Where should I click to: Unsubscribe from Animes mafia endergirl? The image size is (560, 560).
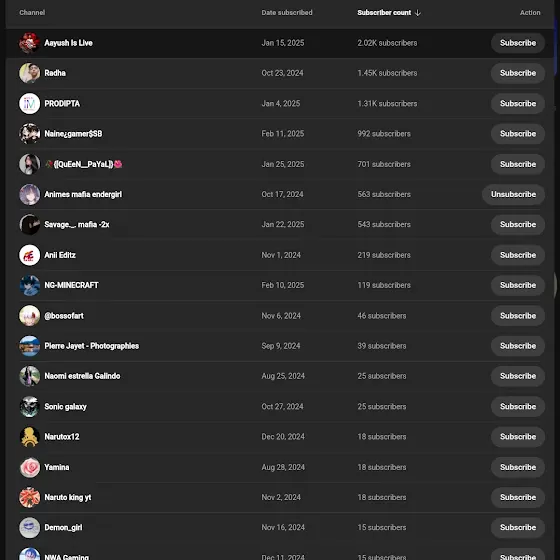513,194
